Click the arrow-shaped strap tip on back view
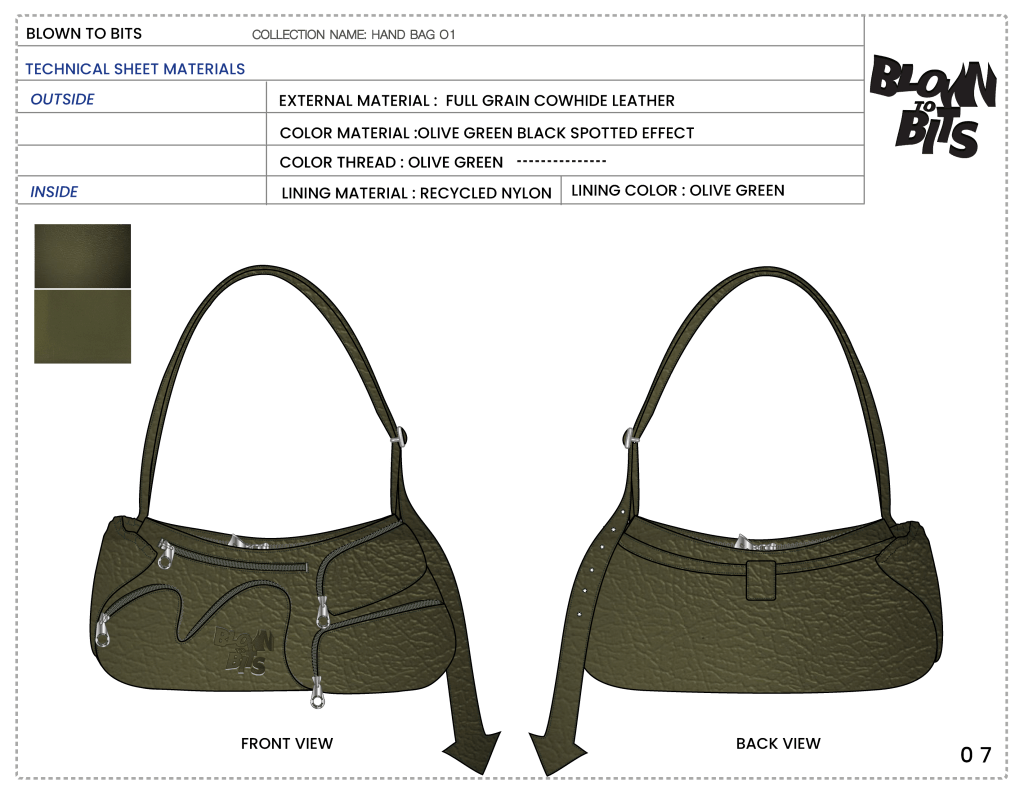Image resolution: width=1024 pixels, height=791 pixels. point(549,747)
